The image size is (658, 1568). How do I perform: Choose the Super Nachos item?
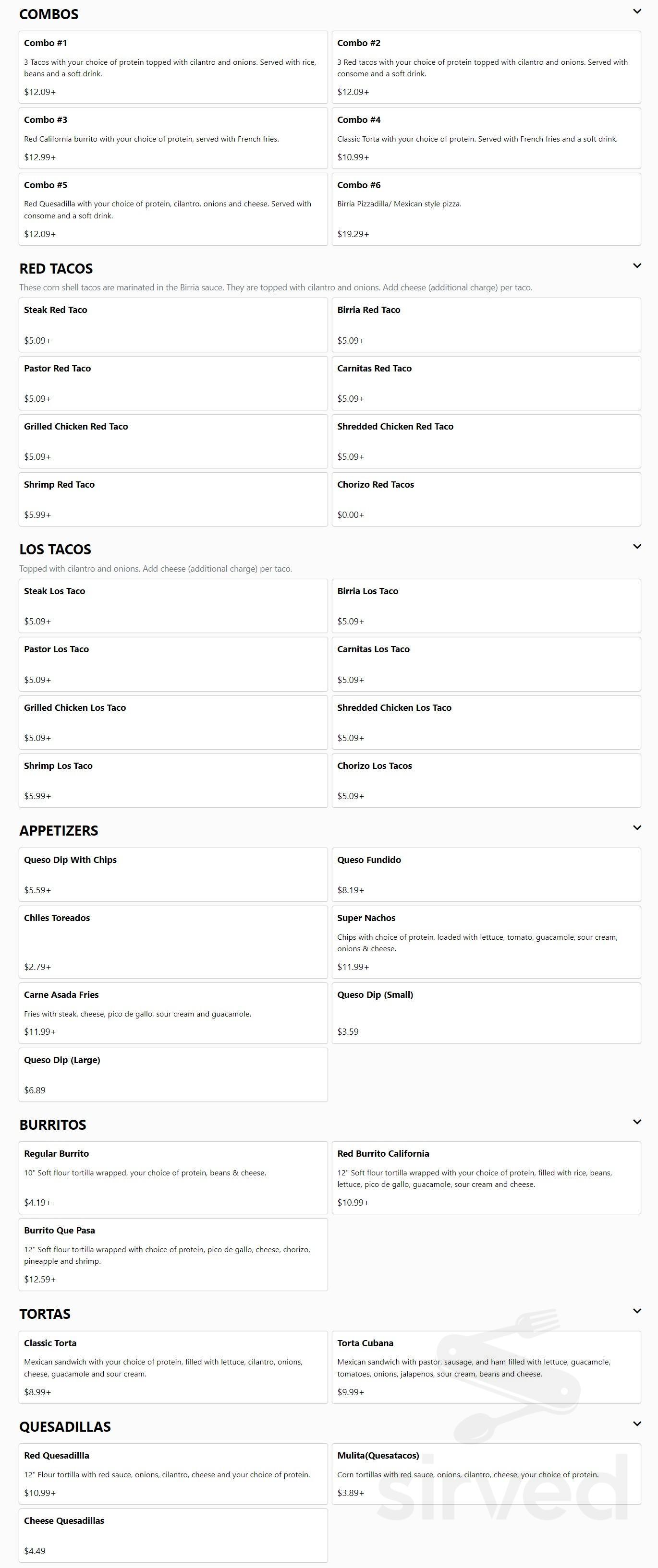click(486, 942)
